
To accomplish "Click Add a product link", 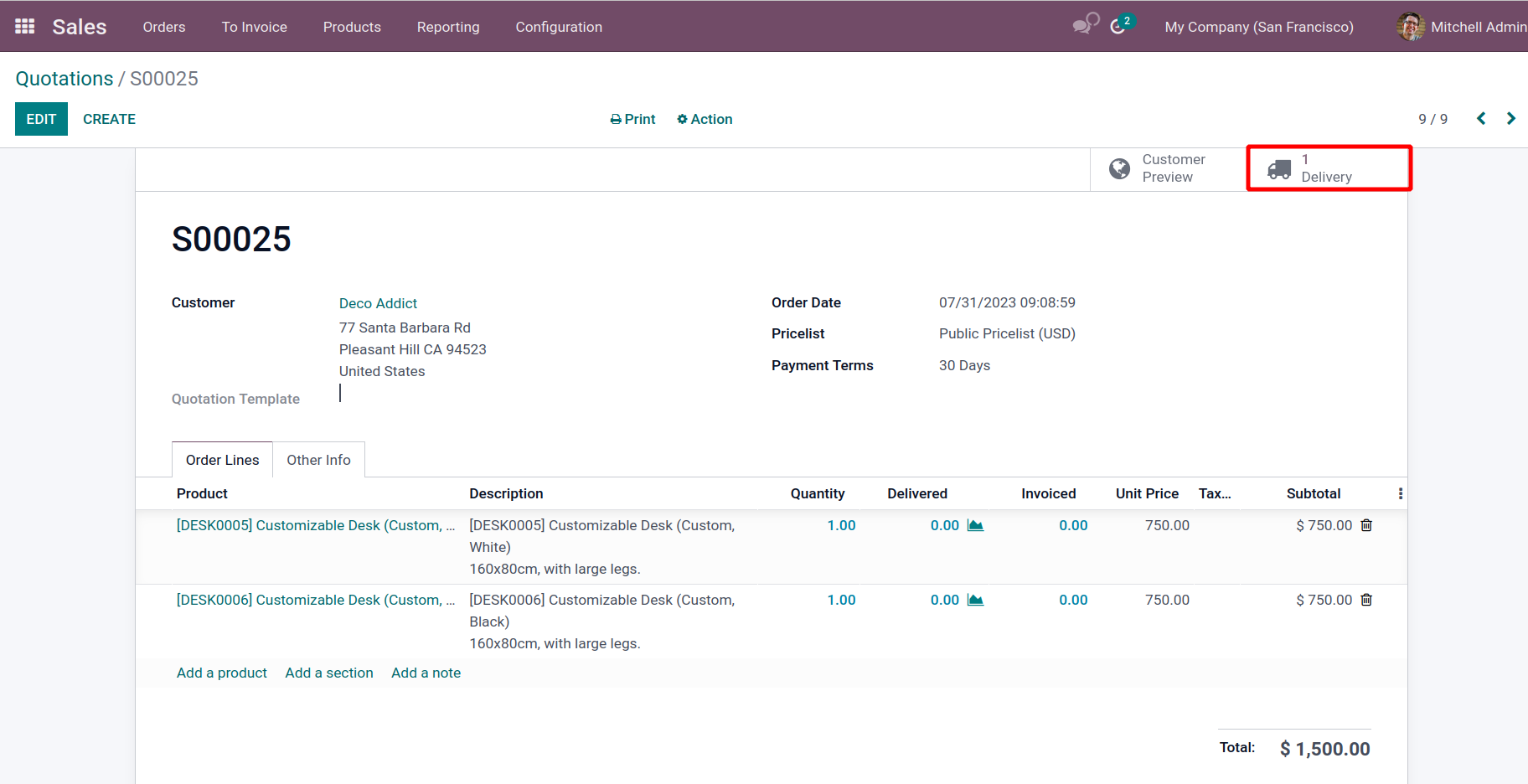I will [x=222, y=673].
